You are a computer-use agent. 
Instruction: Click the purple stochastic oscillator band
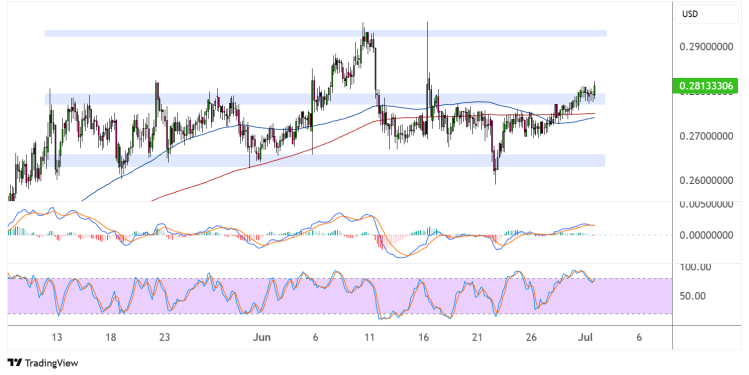340,296
